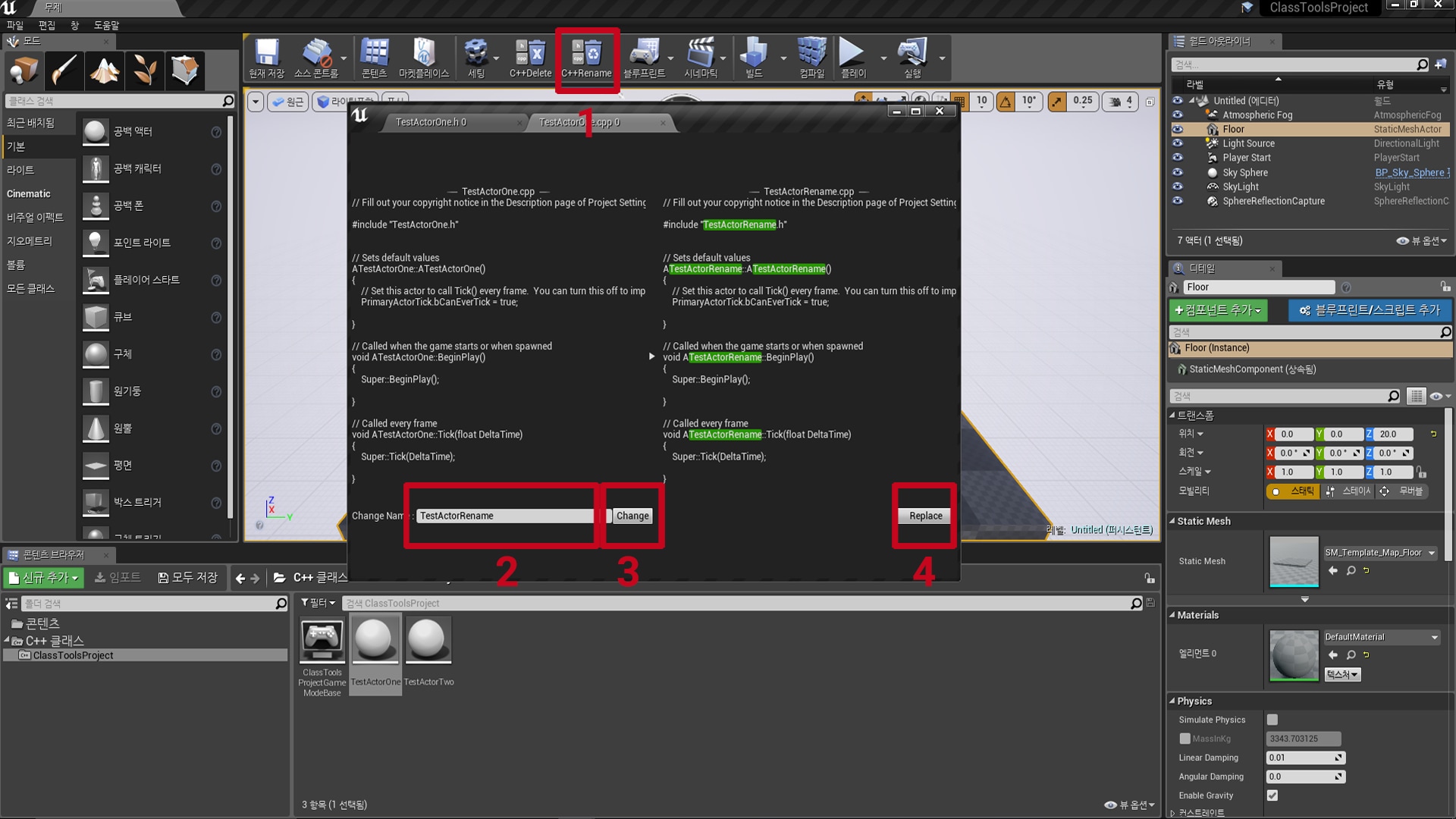Switch to the TestActorOne.h tab
The image size is (1456, 819).
tap(431, 122)
